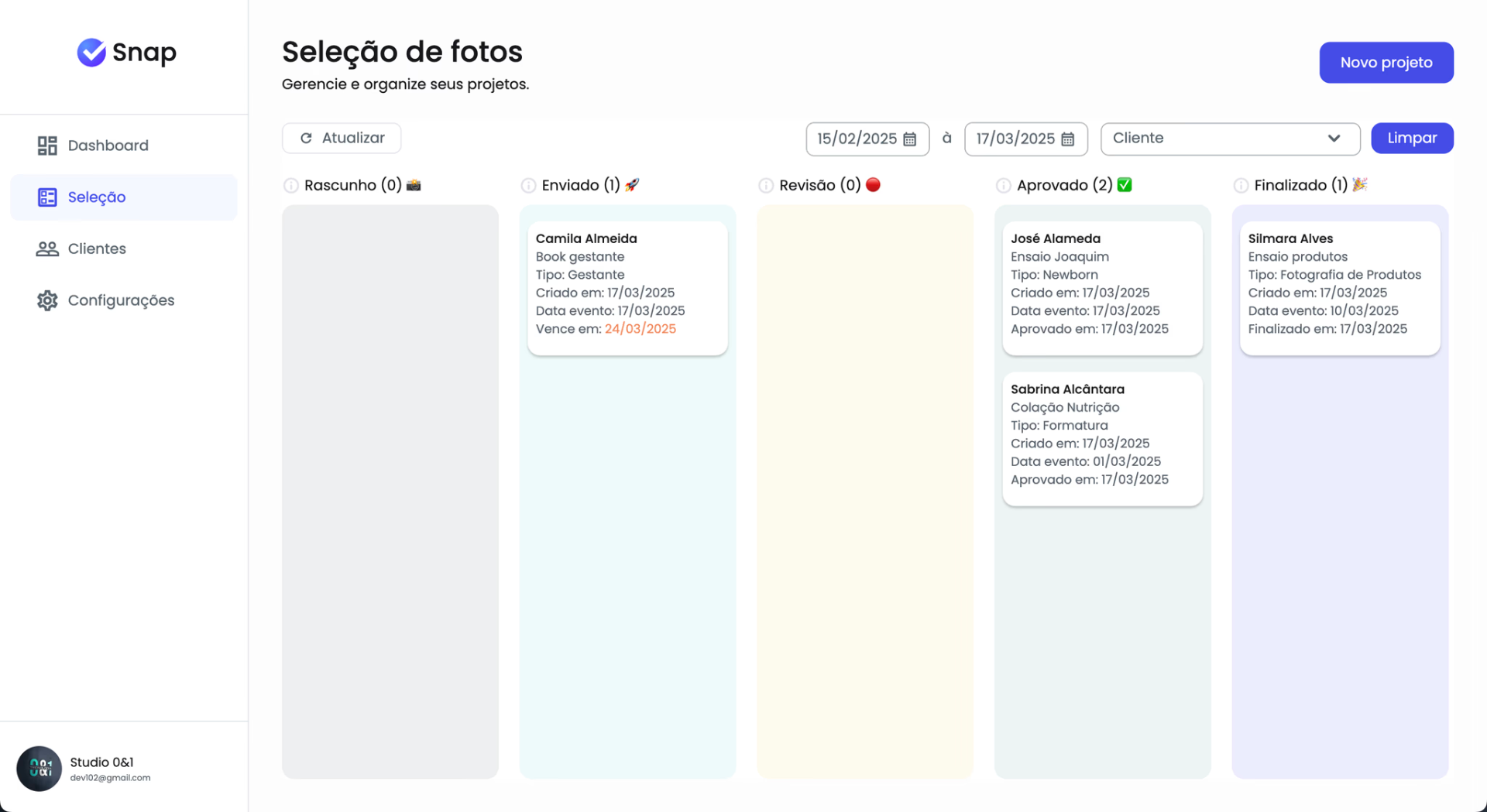The height and width of the screenshot is (812, 1487).
Task: Click 'Colação Nutrição' project title
Action: pyautogui.click(x=1065, y=407)
